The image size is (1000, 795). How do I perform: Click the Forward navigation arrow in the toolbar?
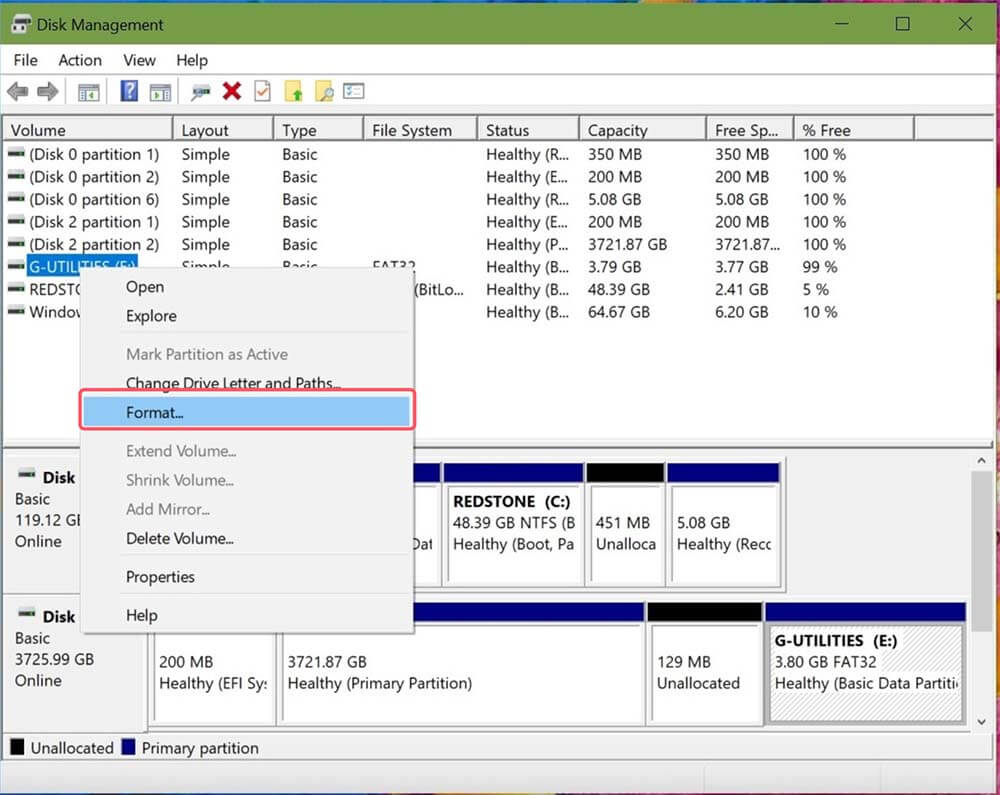[46, 91]
